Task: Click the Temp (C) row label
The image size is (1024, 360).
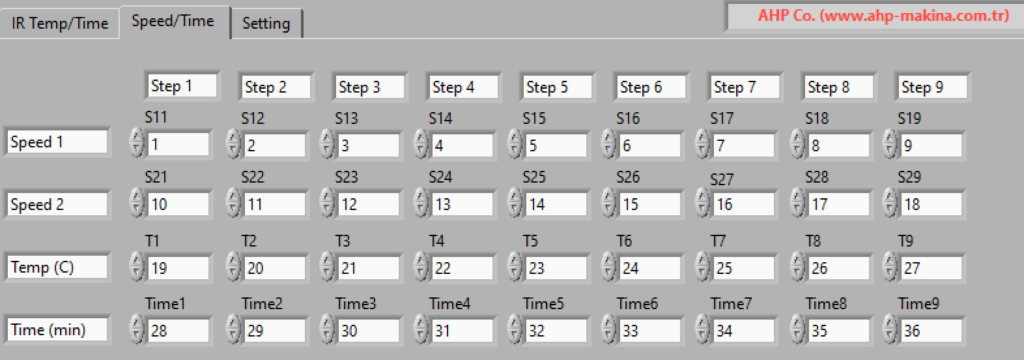Action: click(57, 267)
